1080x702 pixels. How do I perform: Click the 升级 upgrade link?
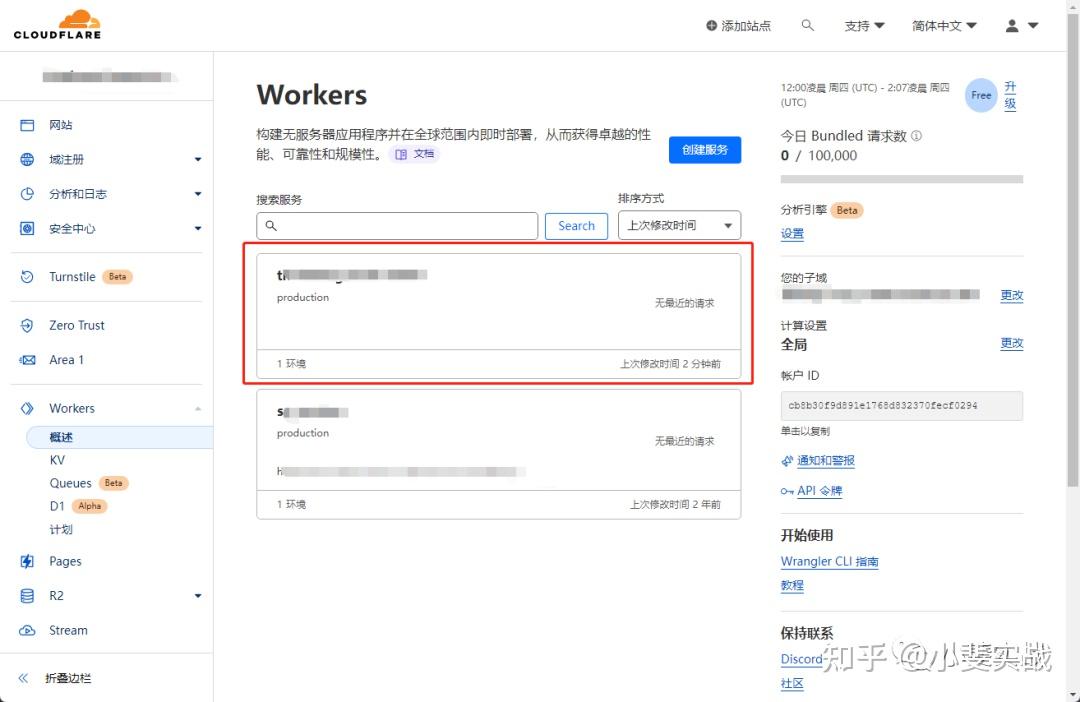1010,95
